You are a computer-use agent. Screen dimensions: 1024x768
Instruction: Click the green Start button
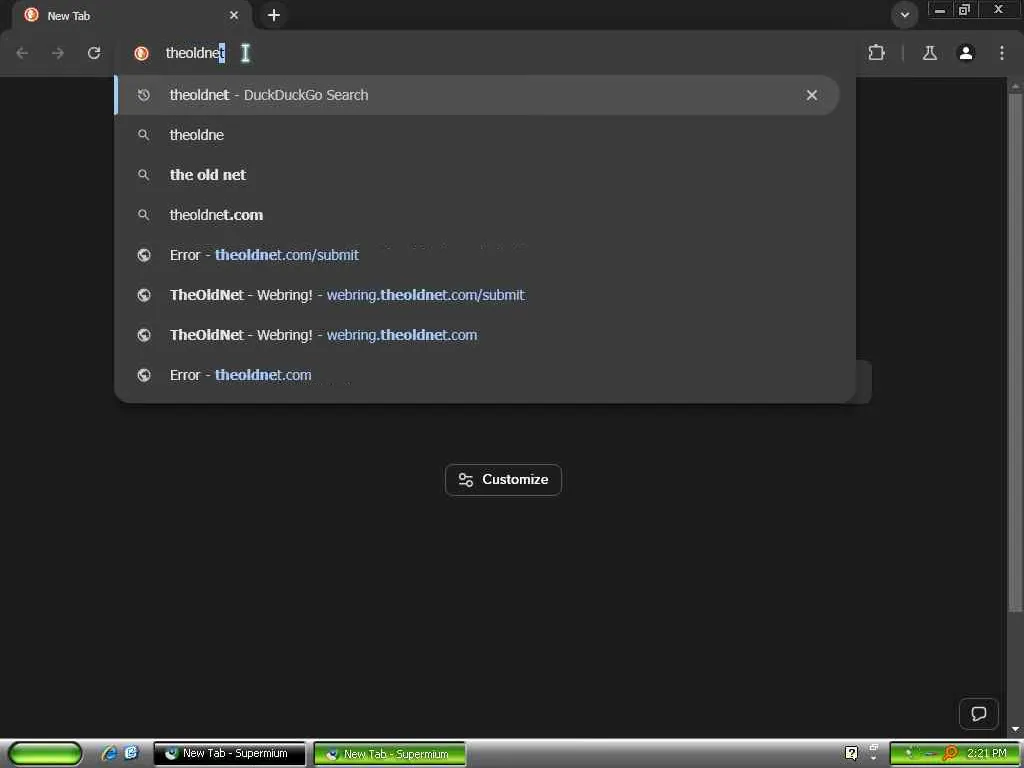[45, 754]
